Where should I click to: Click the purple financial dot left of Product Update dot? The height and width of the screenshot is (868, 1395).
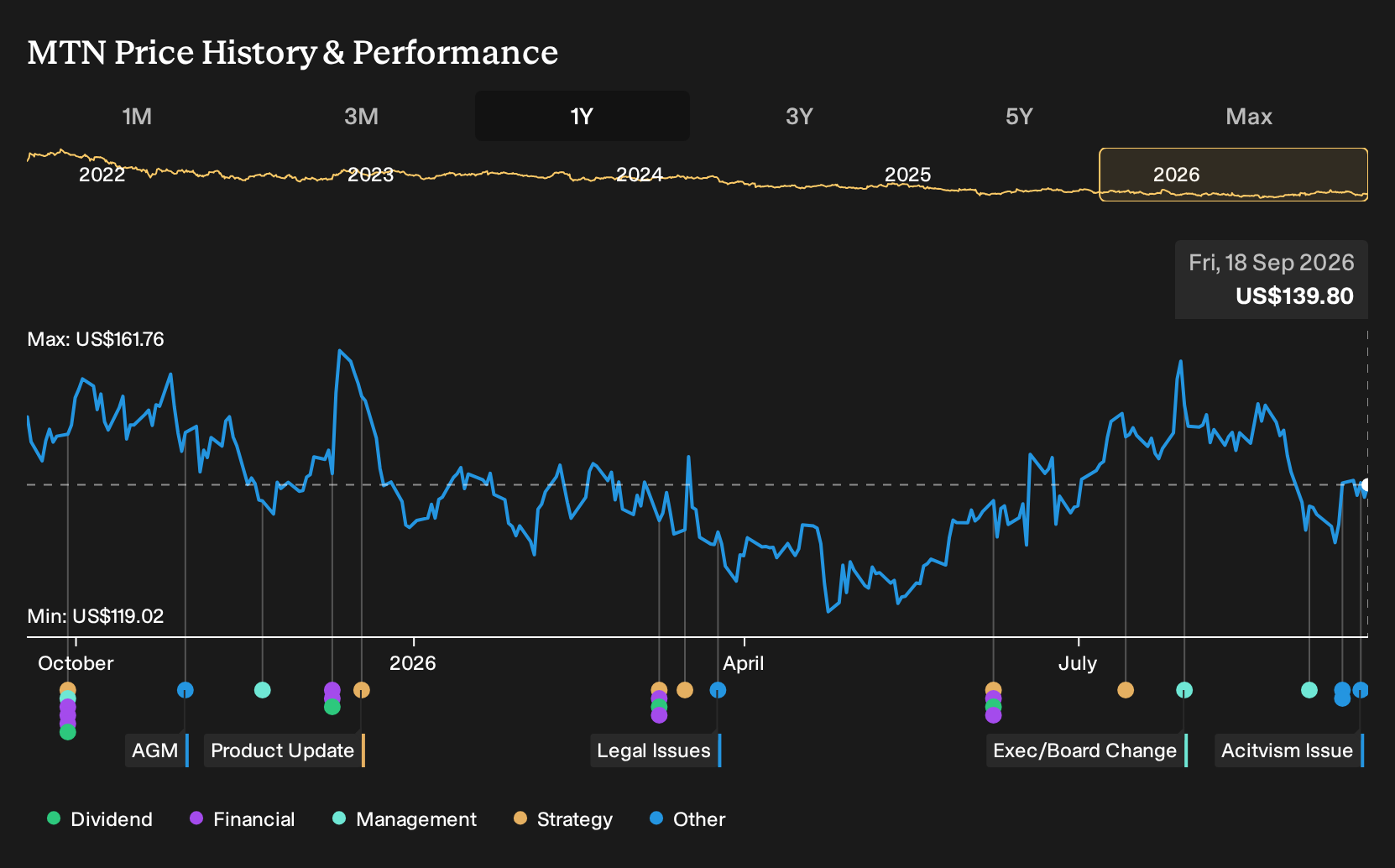332,689
